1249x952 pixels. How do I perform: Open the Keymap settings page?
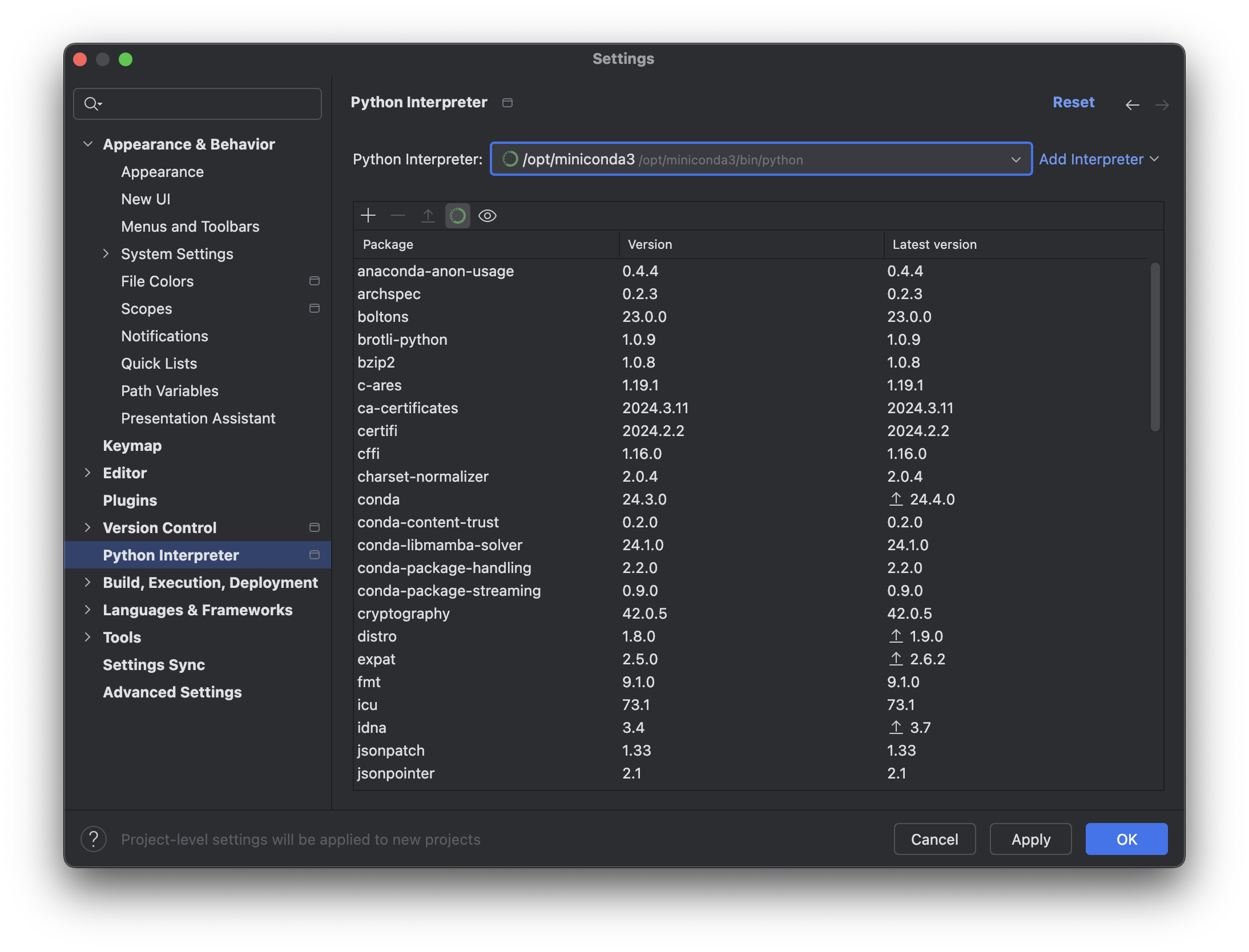coord(132,445)
